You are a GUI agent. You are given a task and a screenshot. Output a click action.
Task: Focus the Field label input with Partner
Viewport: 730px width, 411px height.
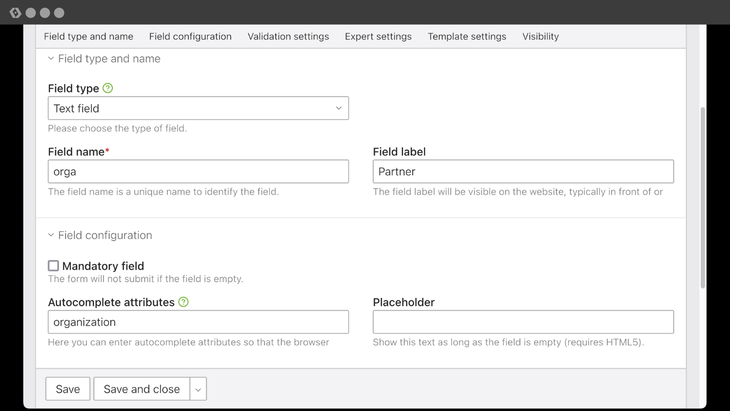[523, 172]
